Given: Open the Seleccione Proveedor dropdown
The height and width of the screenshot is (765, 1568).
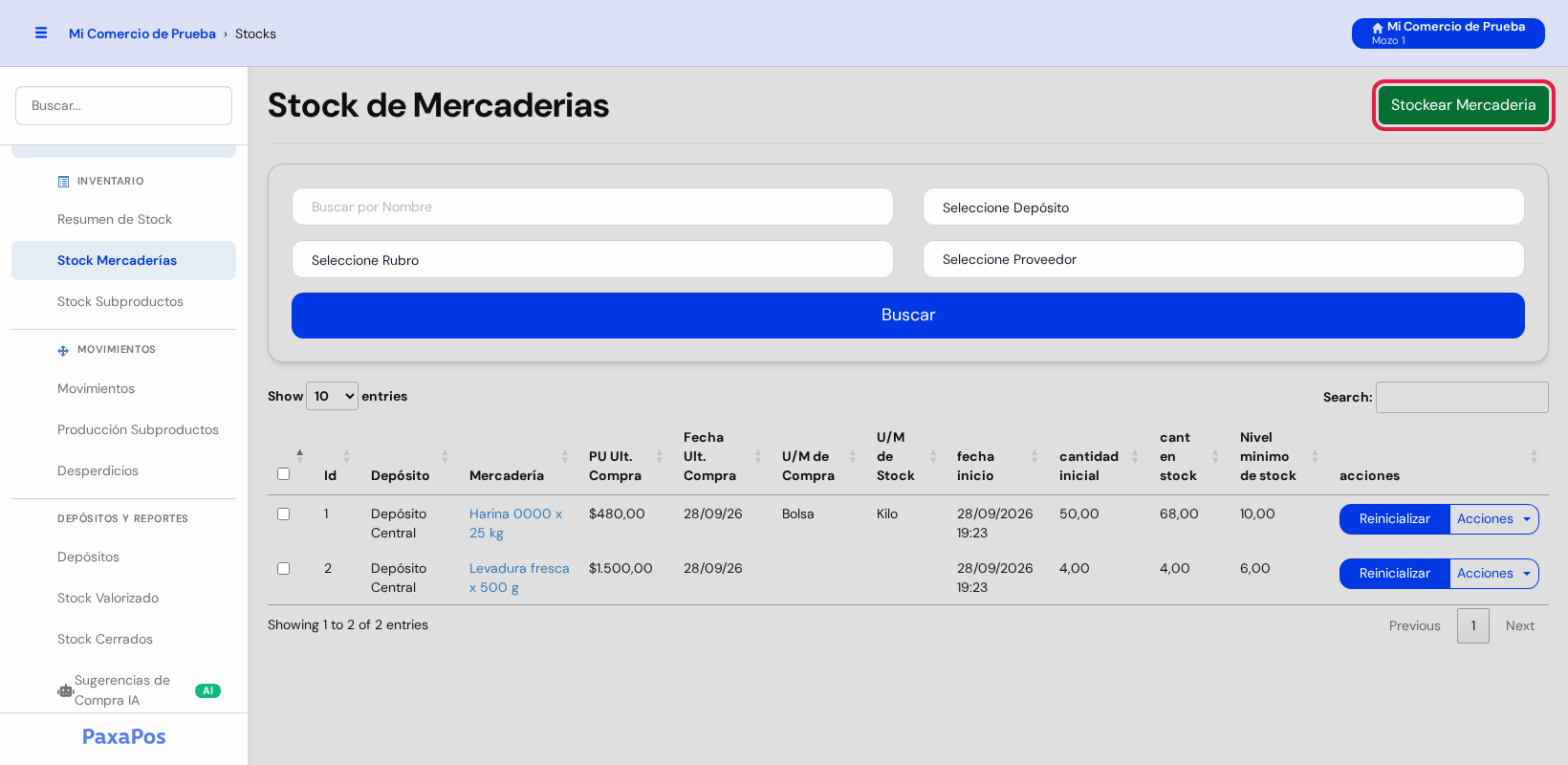Looking at the screenshot, I should [x=1223, y=259].
